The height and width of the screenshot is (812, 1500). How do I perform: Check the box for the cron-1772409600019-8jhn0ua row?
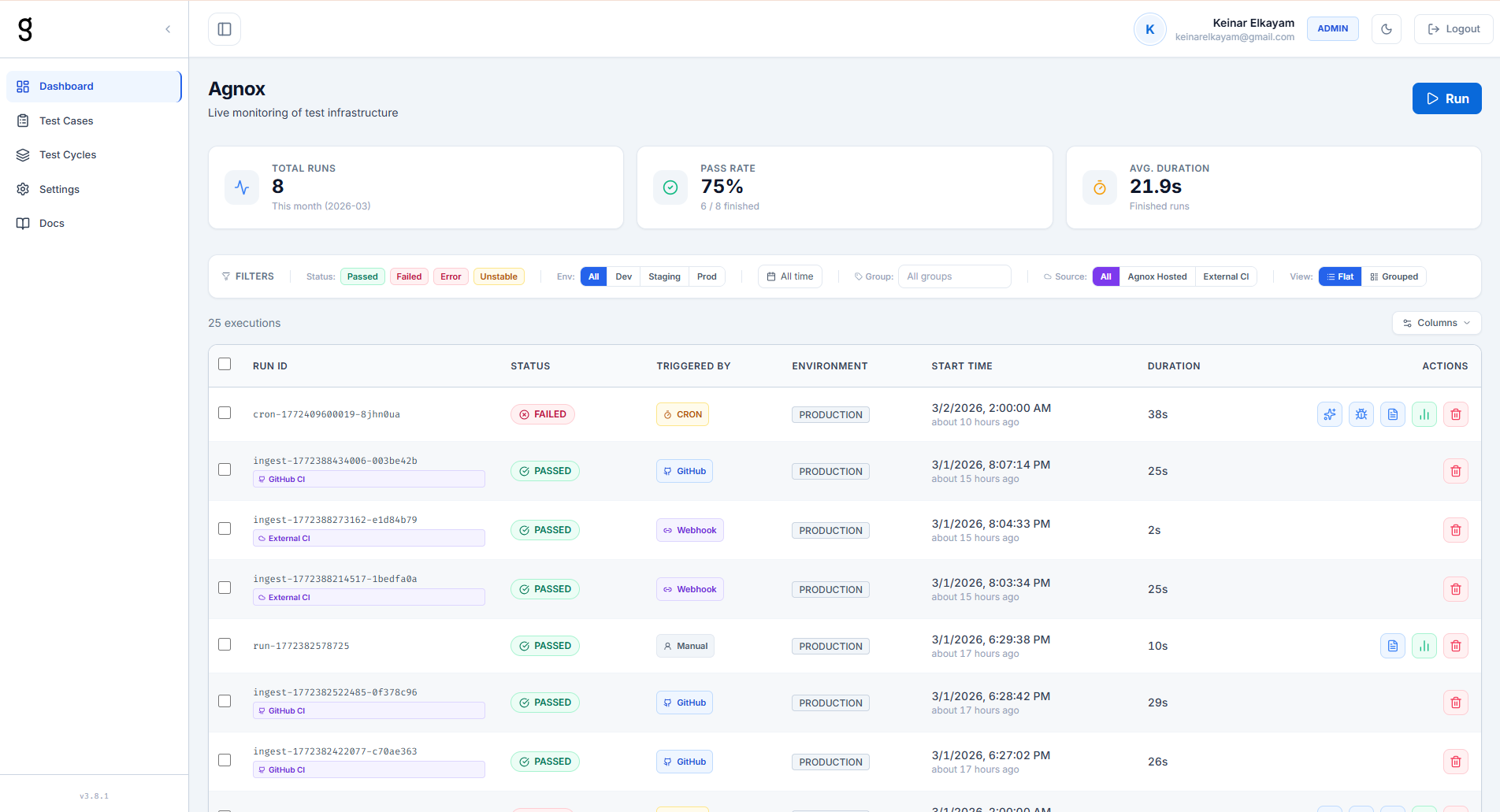tap(225, 413)
